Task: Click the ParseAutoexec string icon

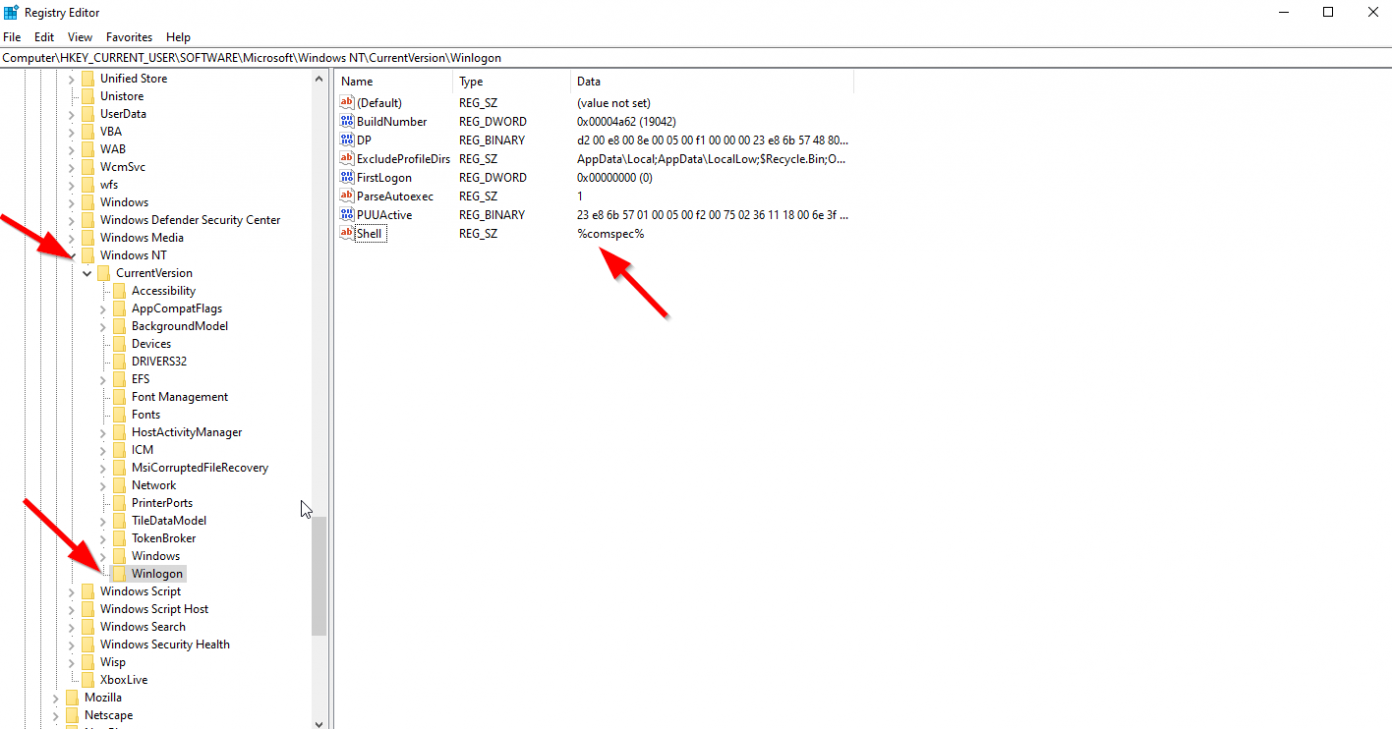Action: pos(347,196)
